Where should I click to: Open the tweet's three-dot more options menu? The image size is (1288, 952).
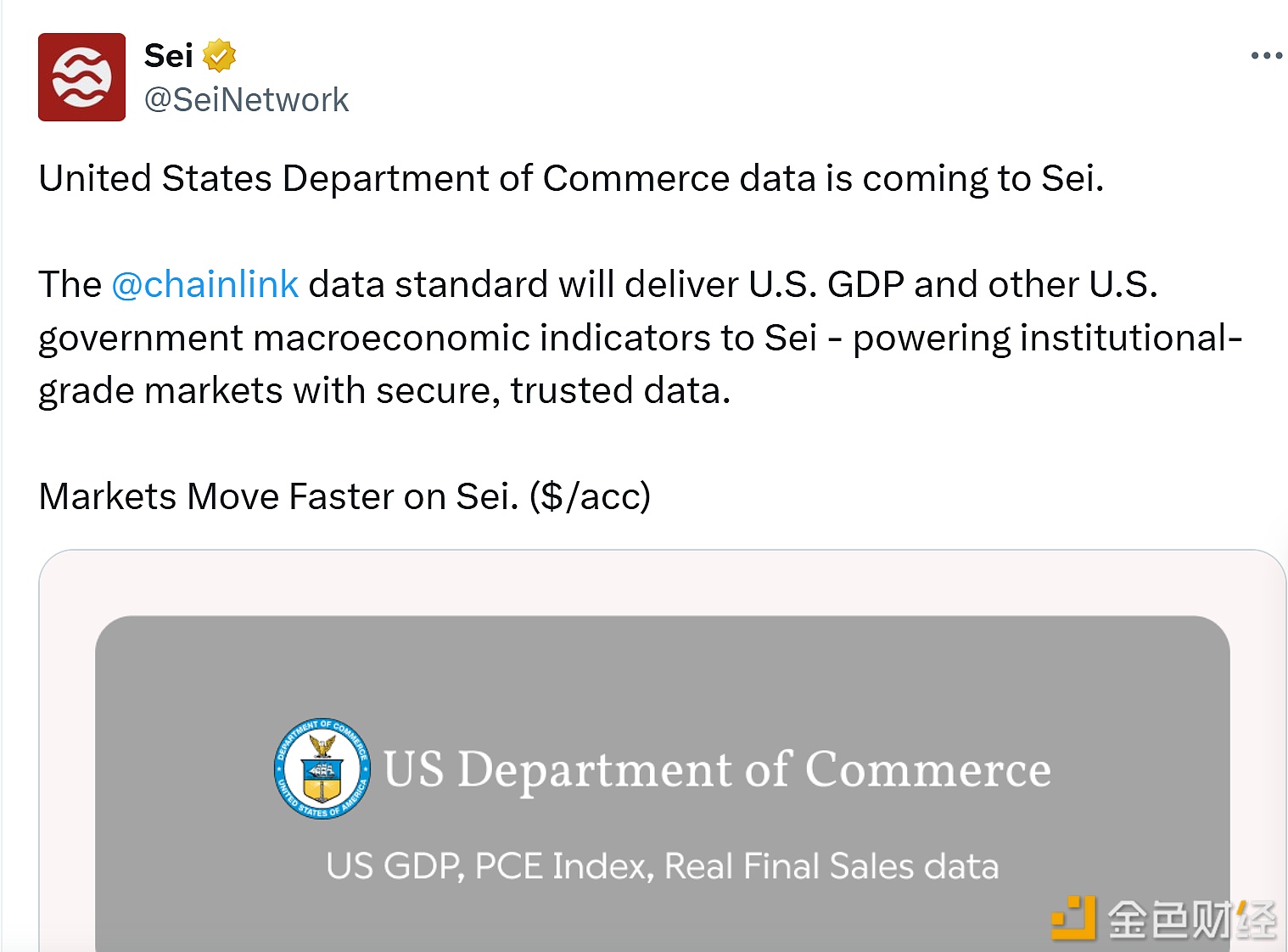pyautogui.click(x=1266, y=56)
